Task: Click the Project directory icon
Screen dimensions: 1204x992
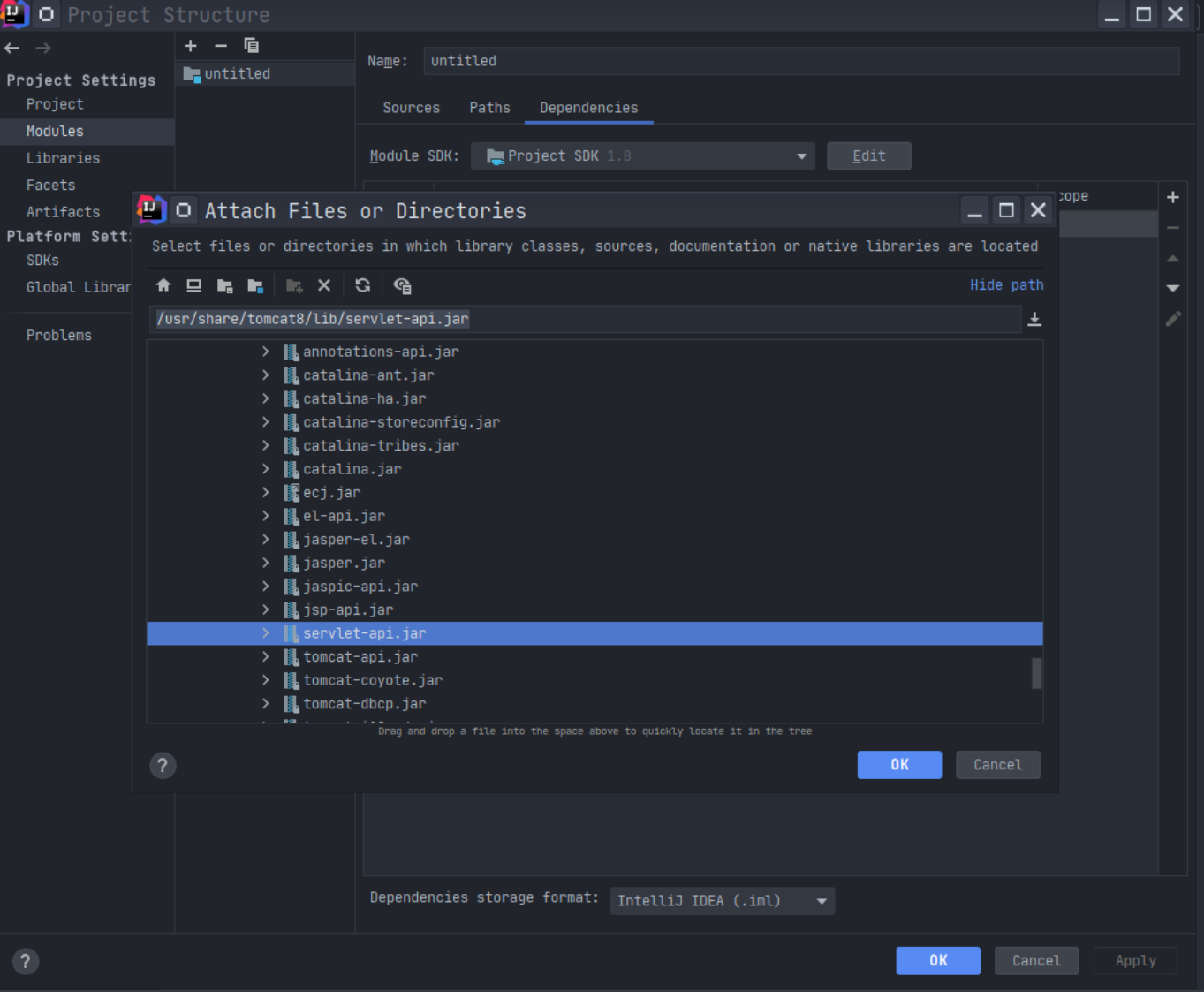Action: pos(224,285)
